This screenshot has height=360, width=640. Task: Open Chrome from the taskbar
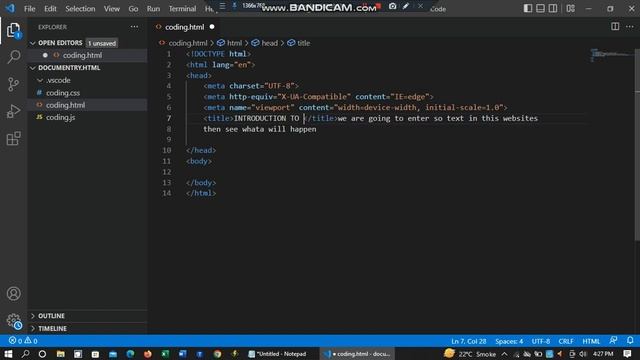(217, 354)
